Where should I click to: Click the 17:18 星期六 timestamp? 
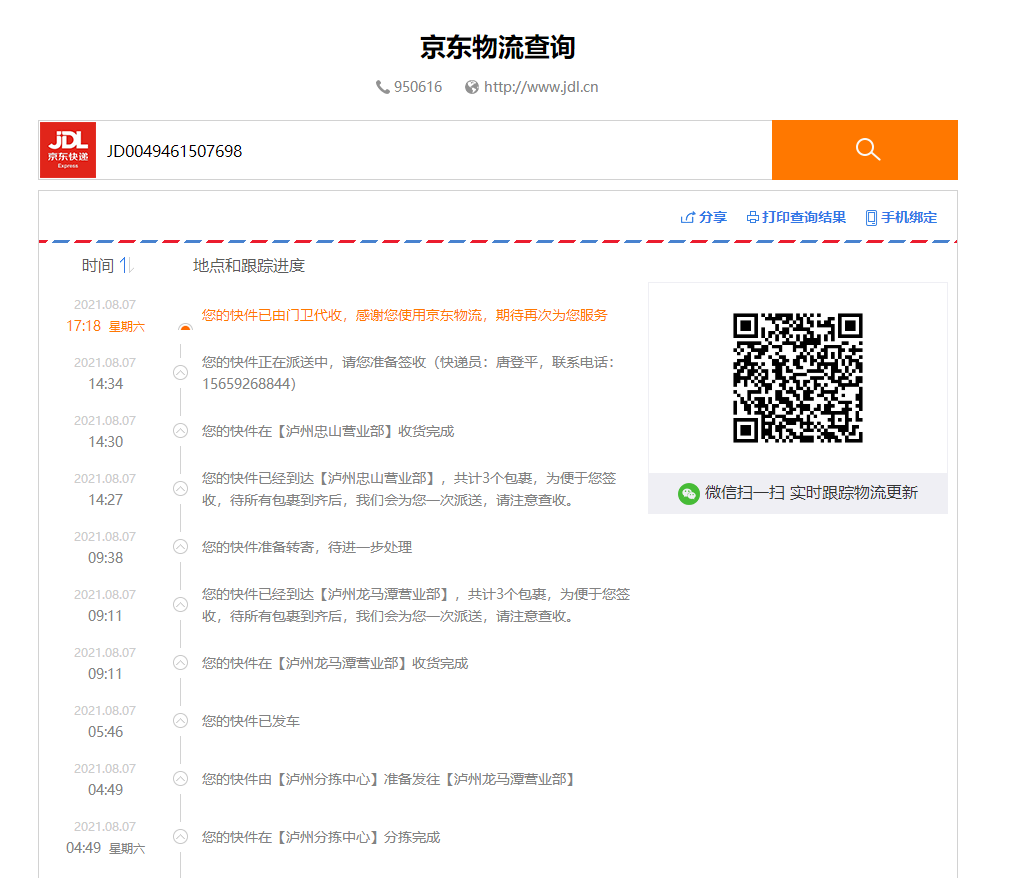coord(105,326)
